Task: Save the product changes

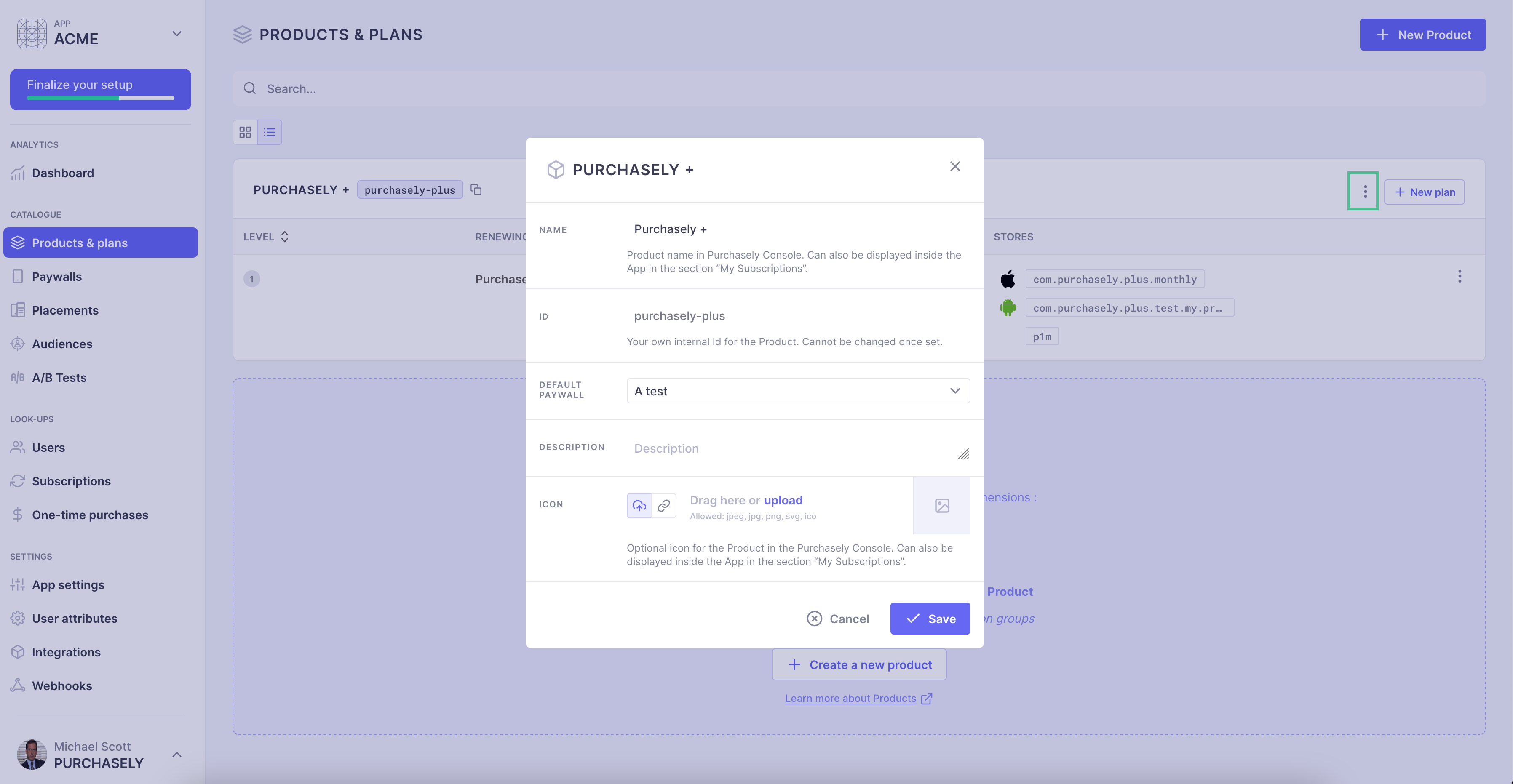Action: (x=930, y=619)
